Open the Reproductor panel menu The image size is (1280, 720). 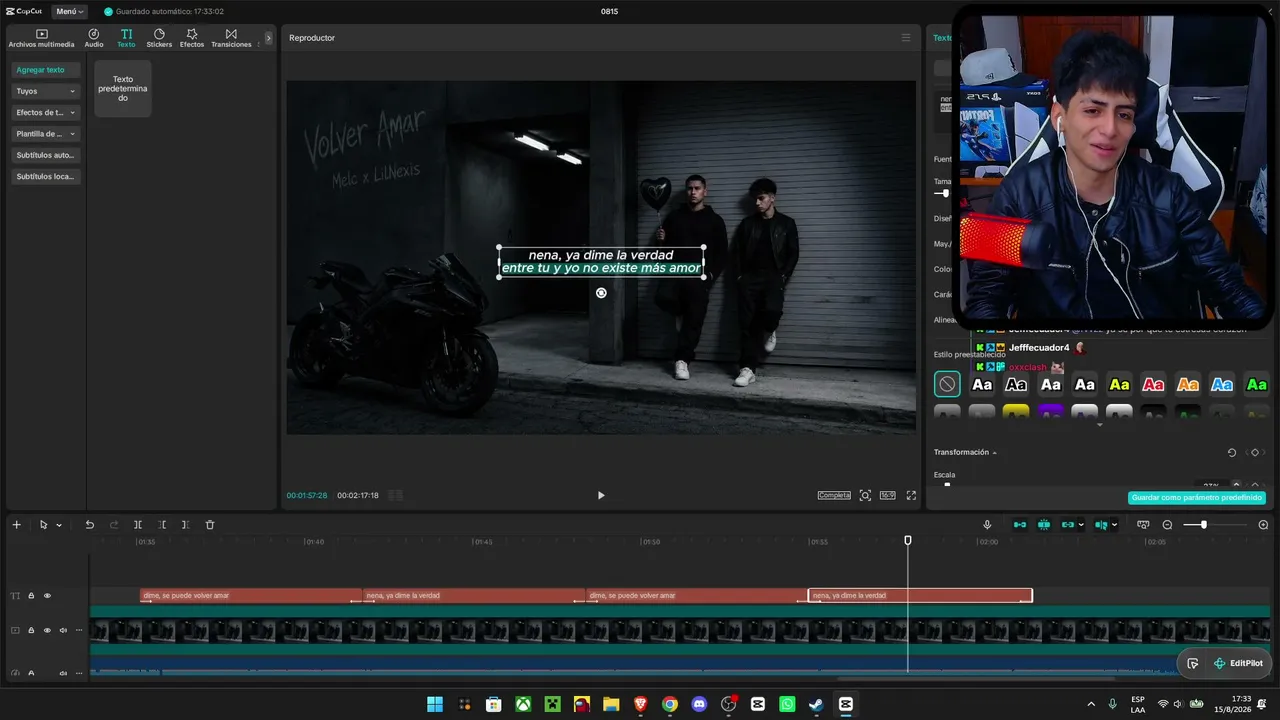(906, 38)
